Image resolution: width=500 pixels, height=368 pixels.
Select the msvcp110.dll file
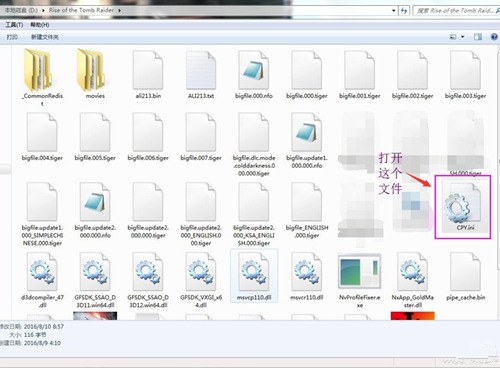(x=254, y=277)
